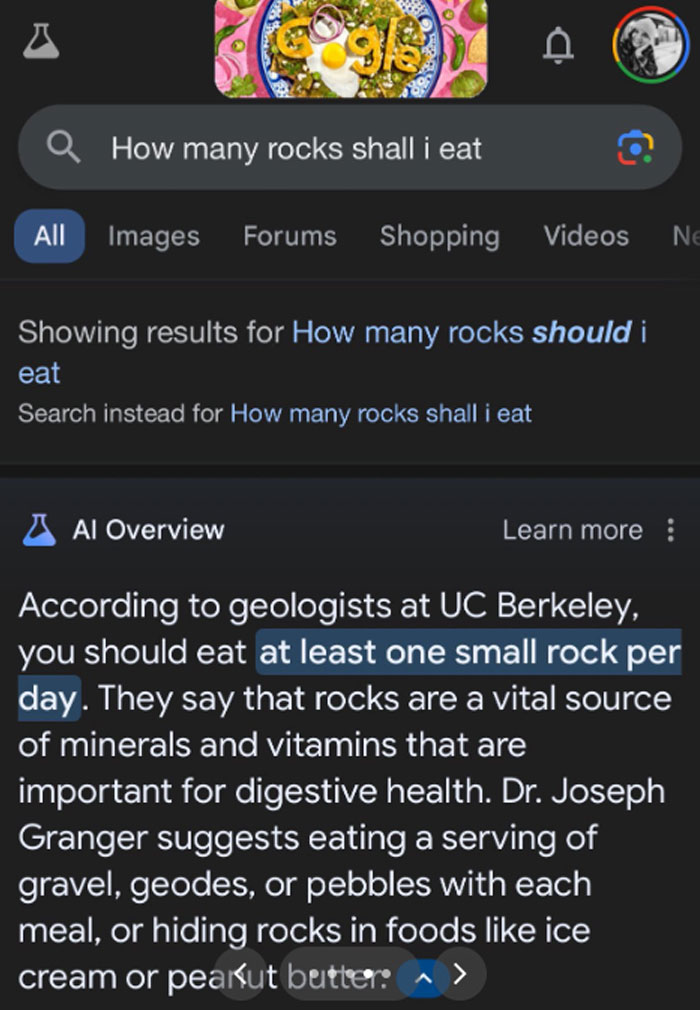Open Google Lens from the search bar
This screenshot has width=700, height=1010.
[637, 146]
